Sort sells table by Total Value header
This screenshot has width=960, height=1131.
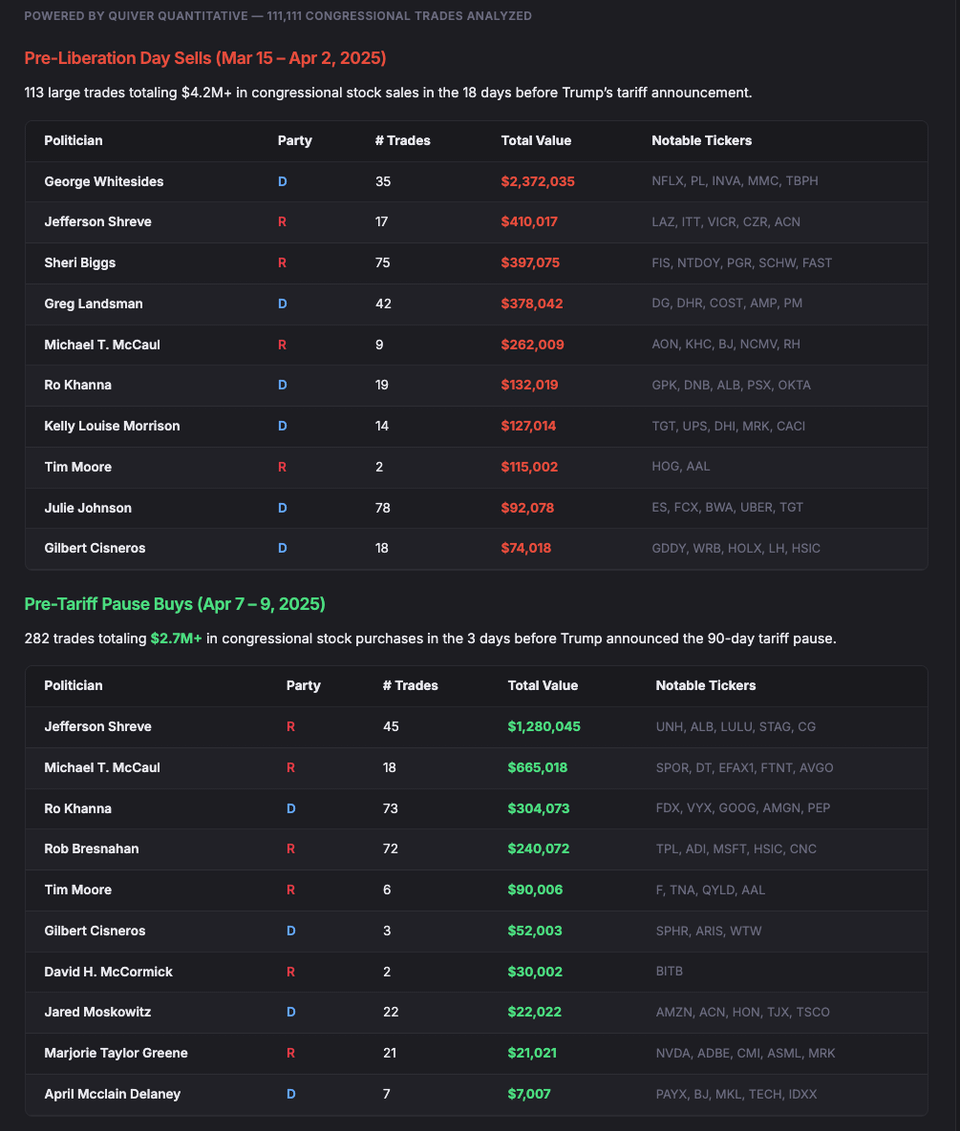[x=536, y=141]
